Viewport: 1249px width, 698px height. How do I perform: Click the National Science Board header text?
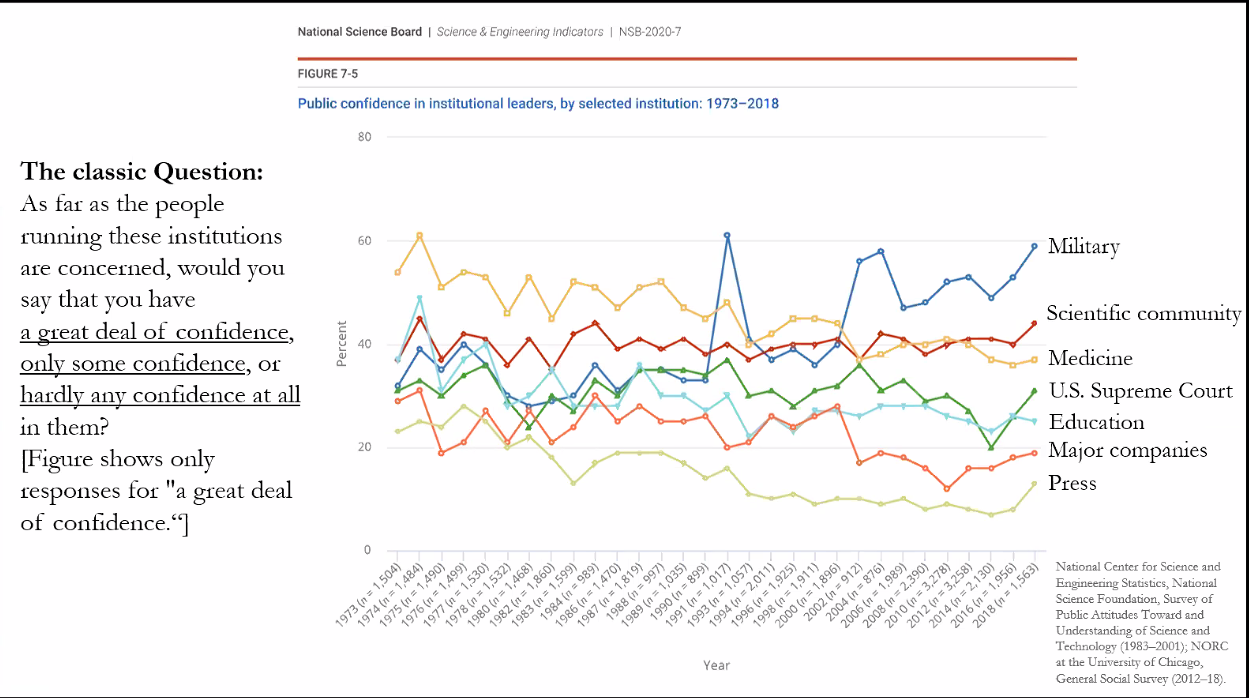[360, 32]
